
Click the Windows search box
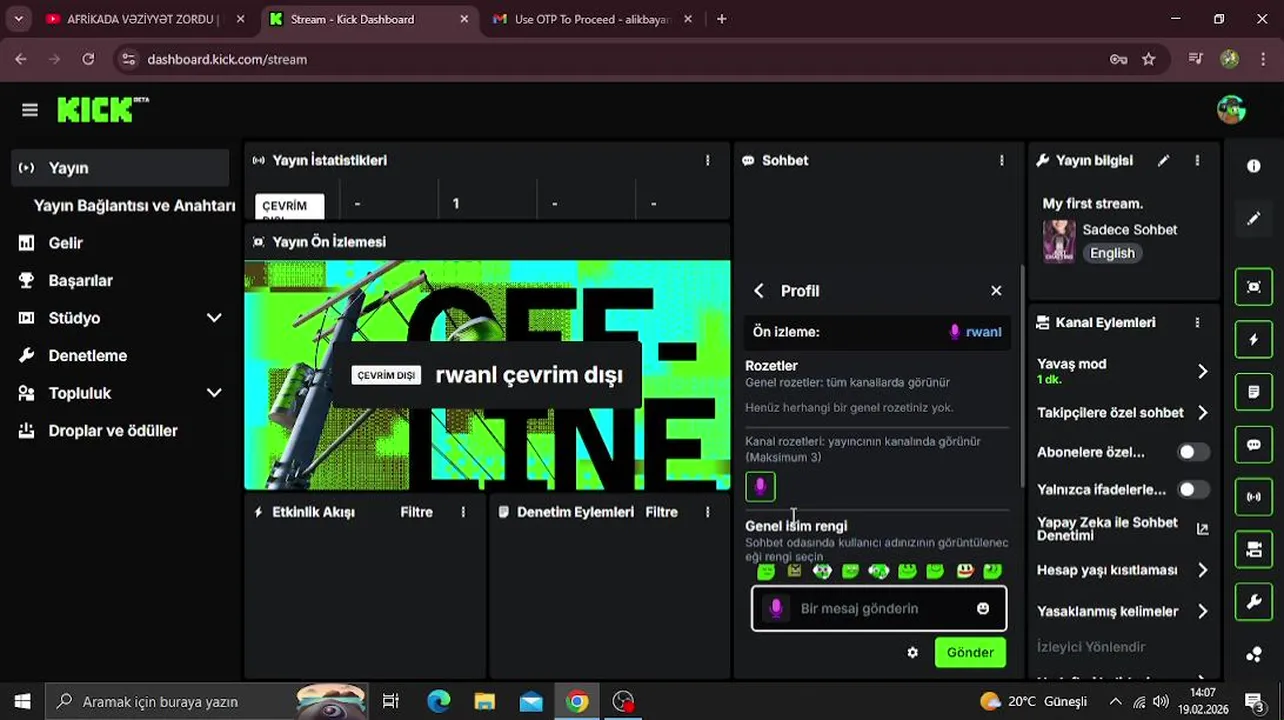tap(207, 701)
